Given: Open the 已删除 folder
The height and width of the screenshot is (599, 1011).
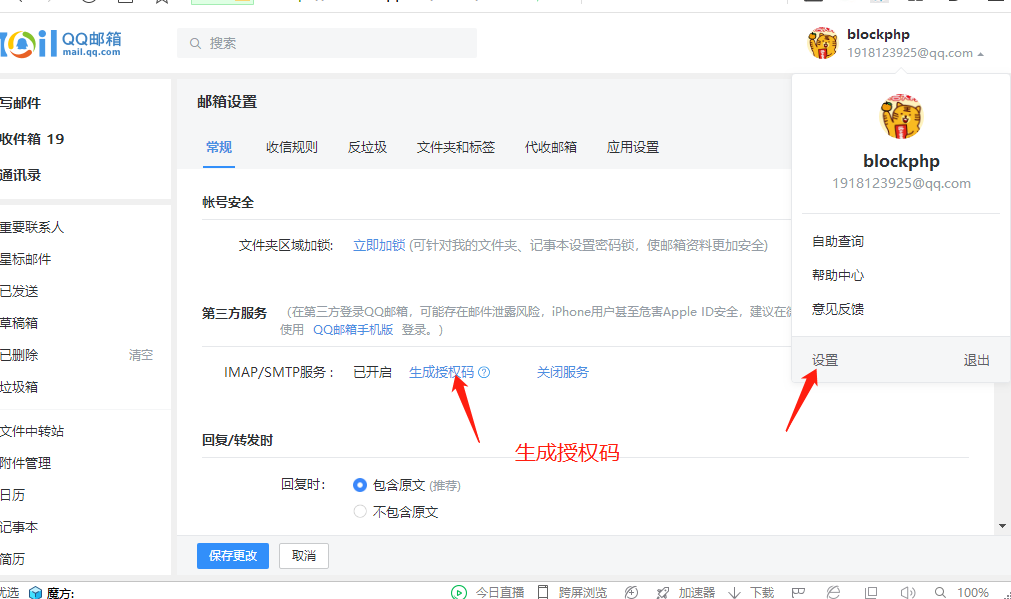Looking at the screenshot, I should point(19,355).
